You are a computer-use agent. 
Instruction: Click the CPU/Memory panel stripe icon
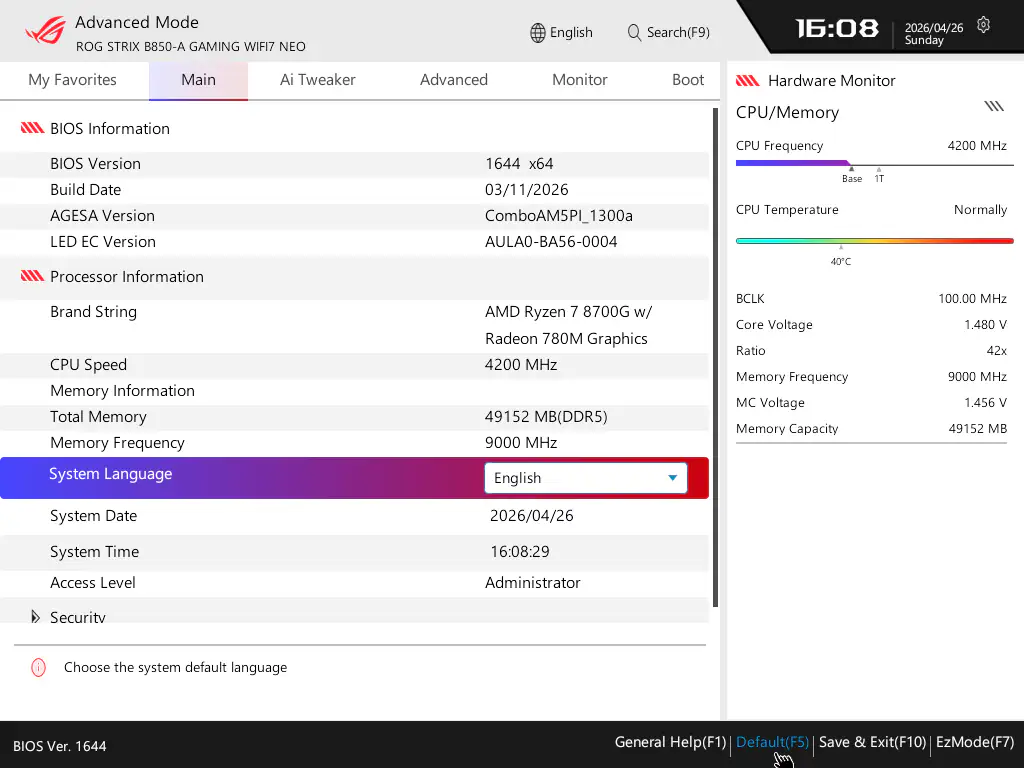pos(994,106)
